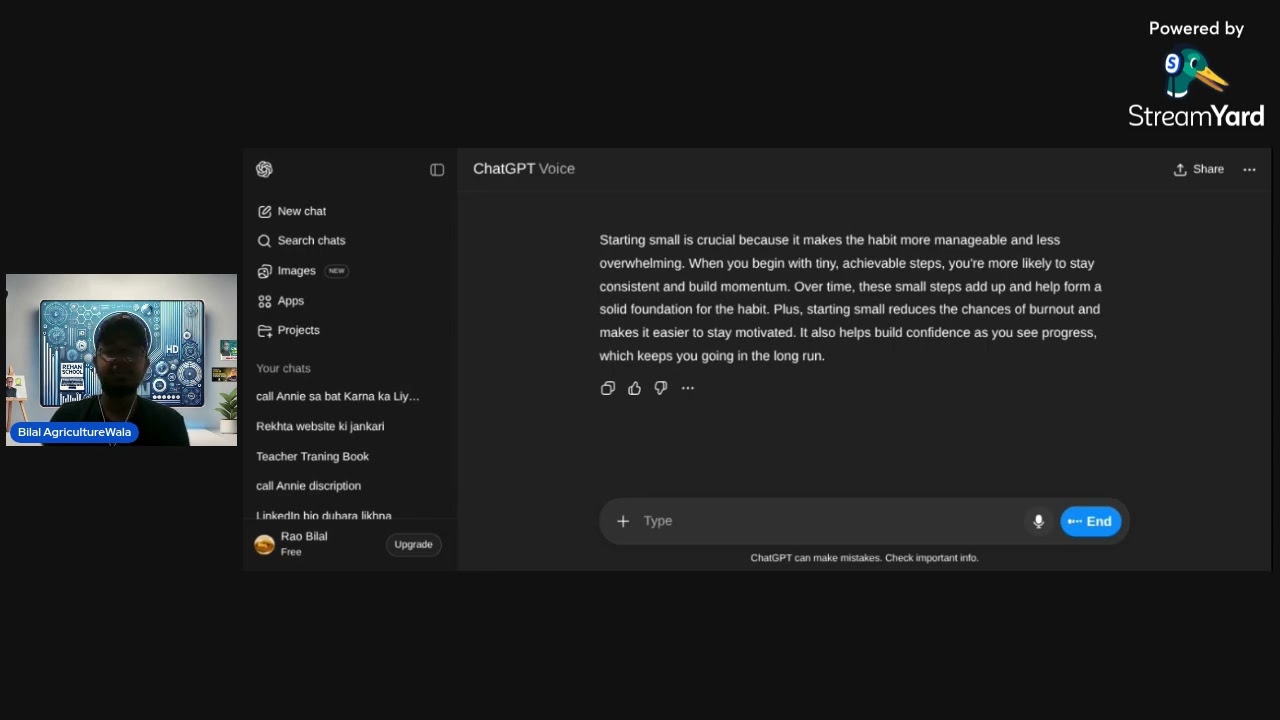Image resolution: width=1280 pixels, height=720 pixels.
Task: Click the StreamYard logo
Action: tap(1196, 90)
